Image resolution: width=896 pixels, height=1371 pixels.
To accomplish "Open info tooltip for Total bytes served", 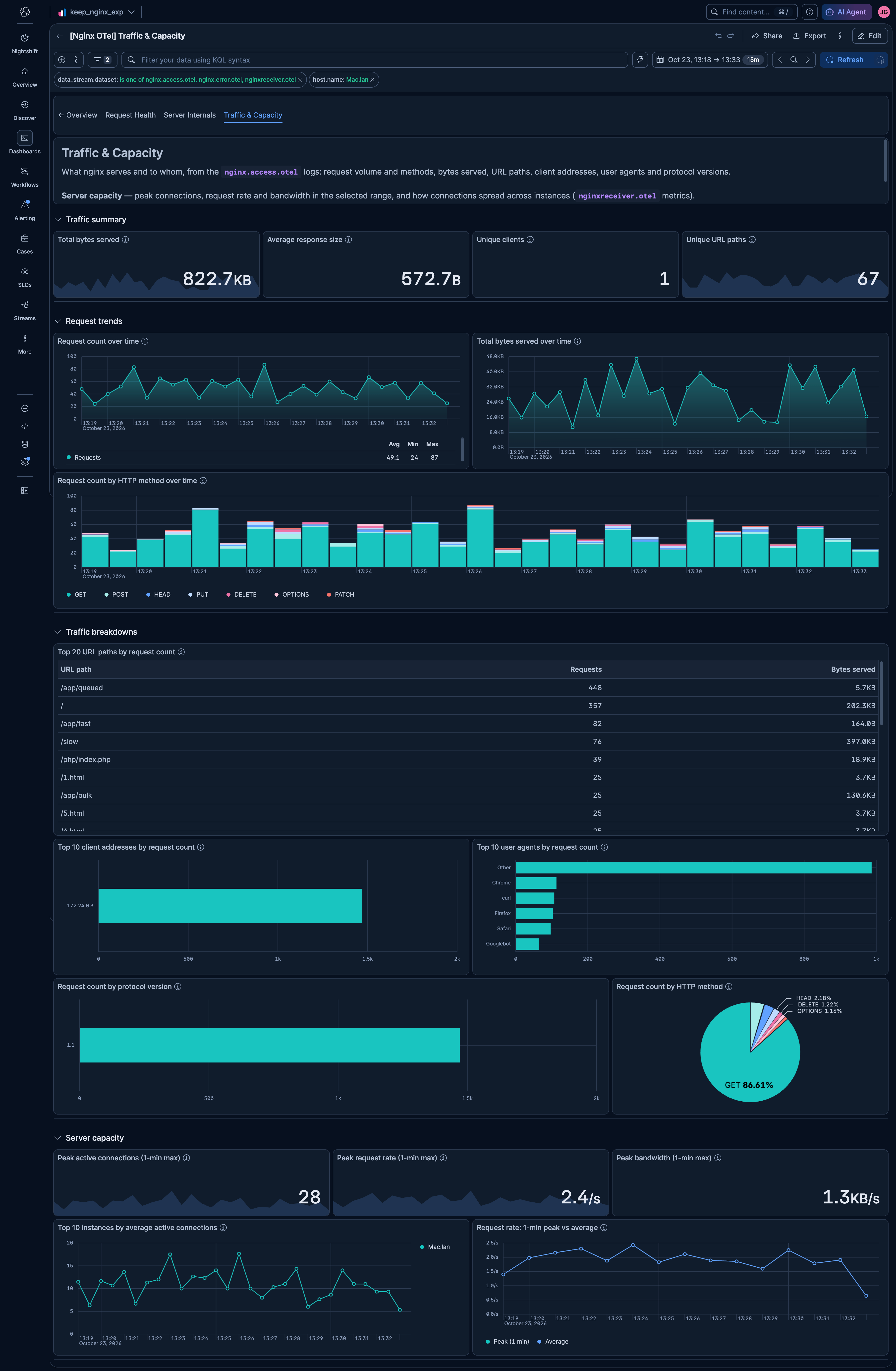I will pos(125,240).
